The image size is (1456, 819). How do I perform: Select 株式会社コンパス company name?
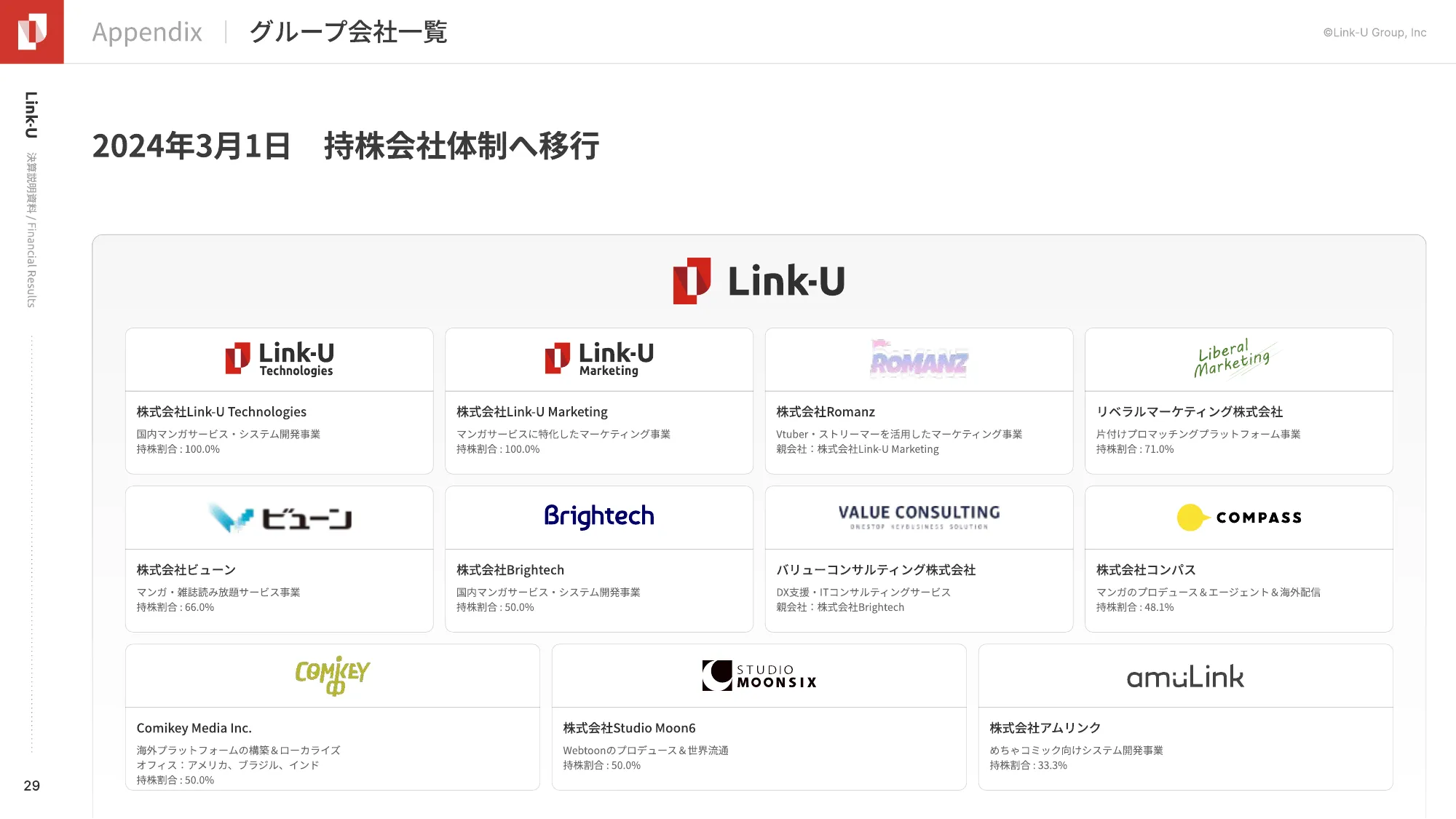click(1146, 570)
